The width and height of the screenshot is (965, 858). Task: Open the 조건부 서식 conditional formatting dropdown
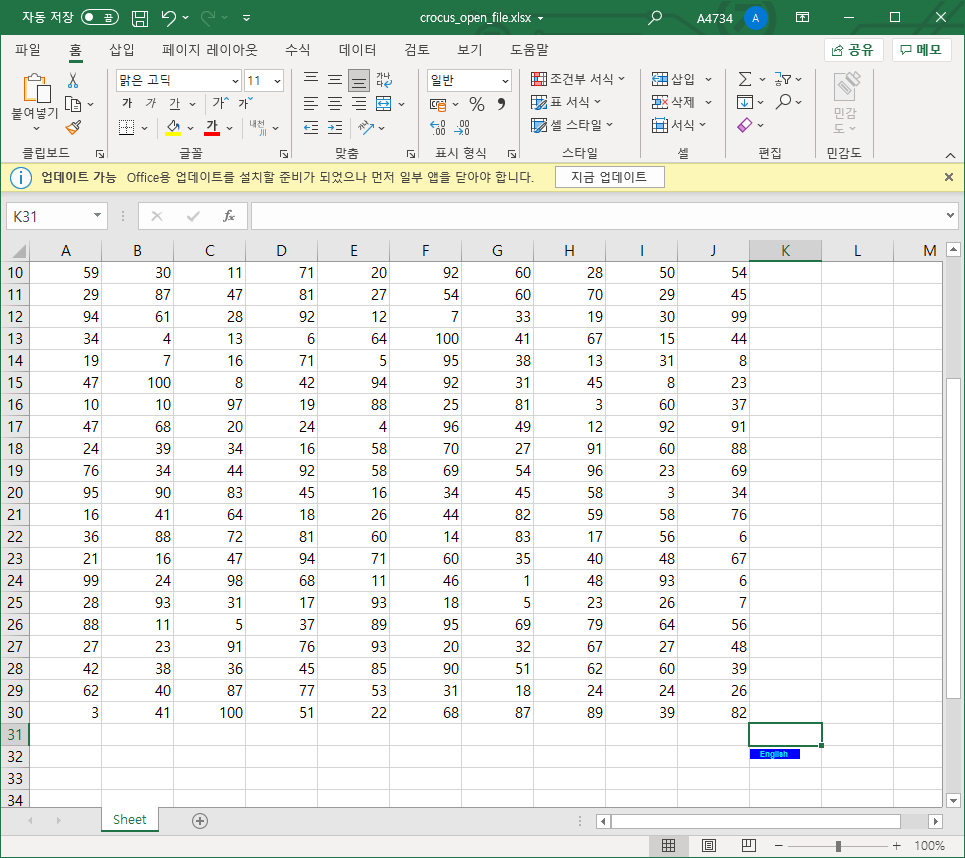click(x=578, y=79)
